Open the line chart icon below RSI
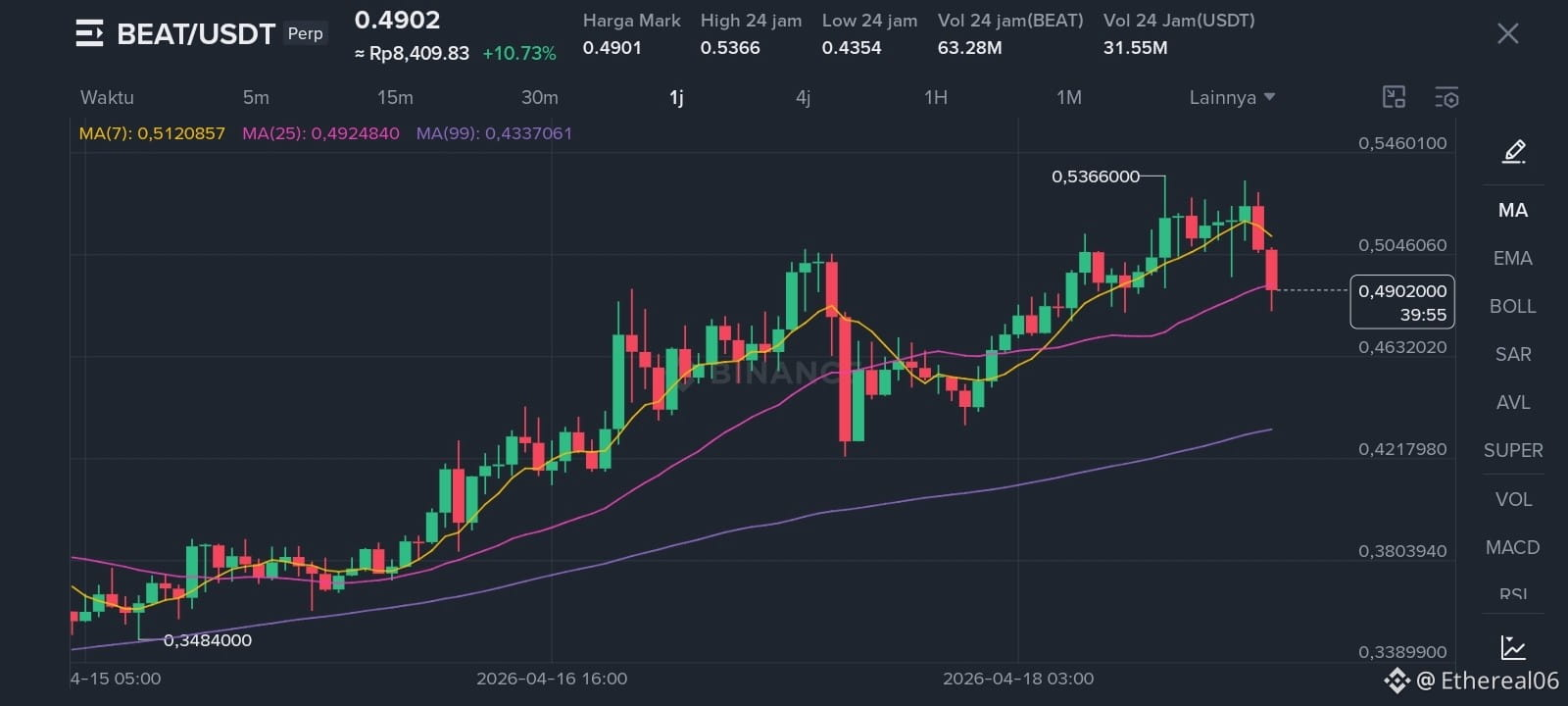Image resolution: width=1568 pixels, height=706 pixels. (x=1513, y=647)
